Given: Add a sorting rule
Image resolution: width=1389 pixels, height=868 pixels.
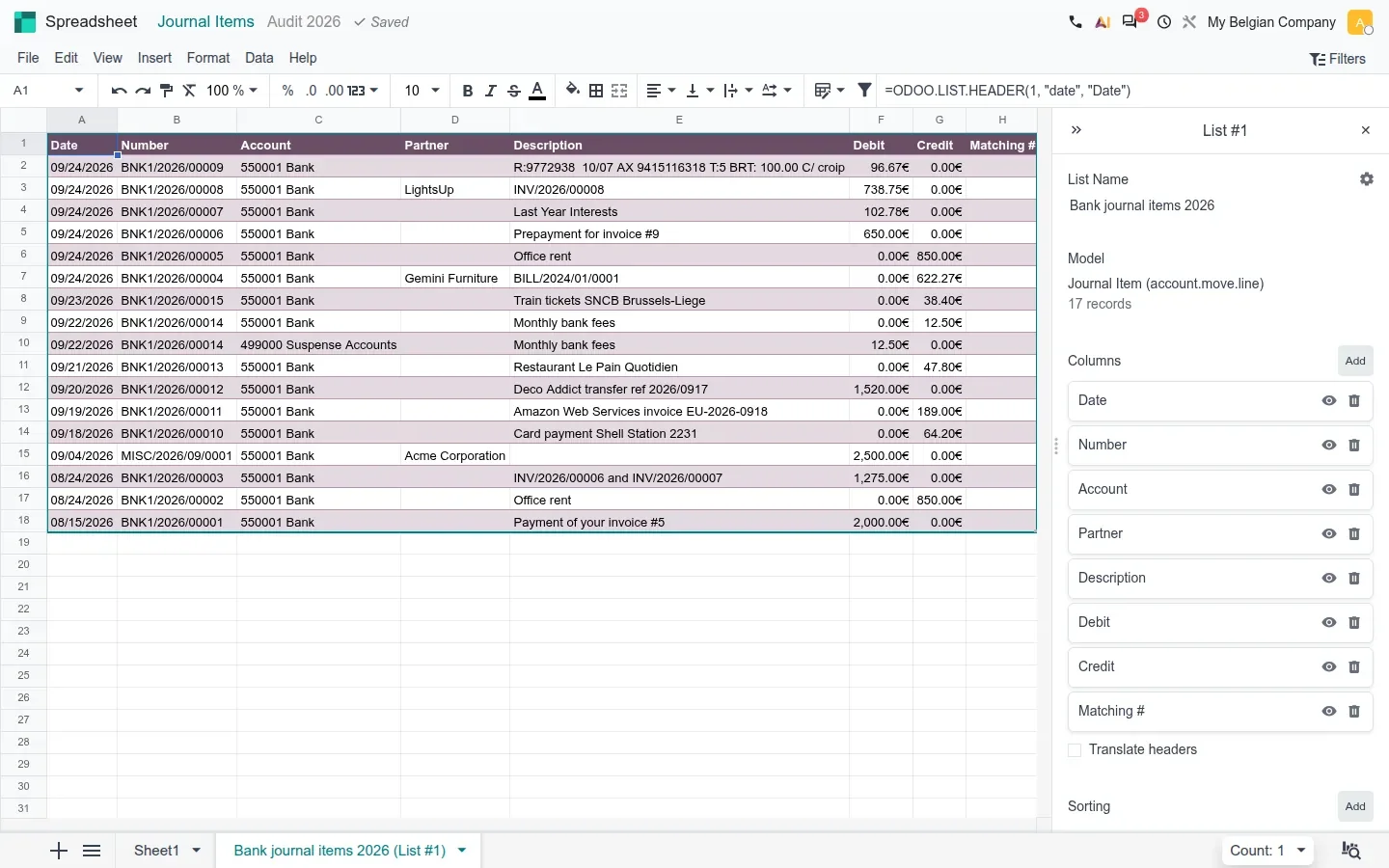Looking at the screenshot, I should click(x=1355, y=806).
